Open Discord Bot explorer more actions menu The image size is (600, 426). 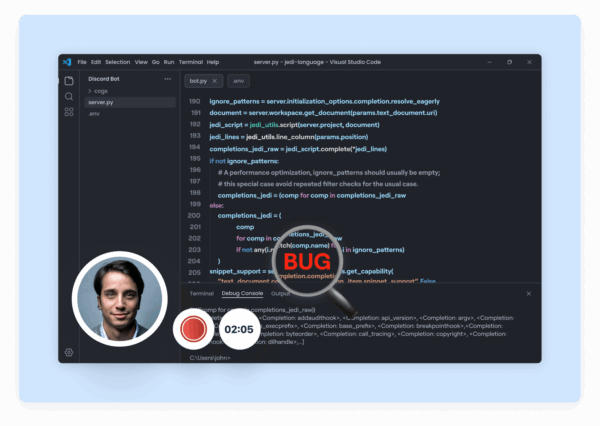pyautogui.click(x=167, y=79)
